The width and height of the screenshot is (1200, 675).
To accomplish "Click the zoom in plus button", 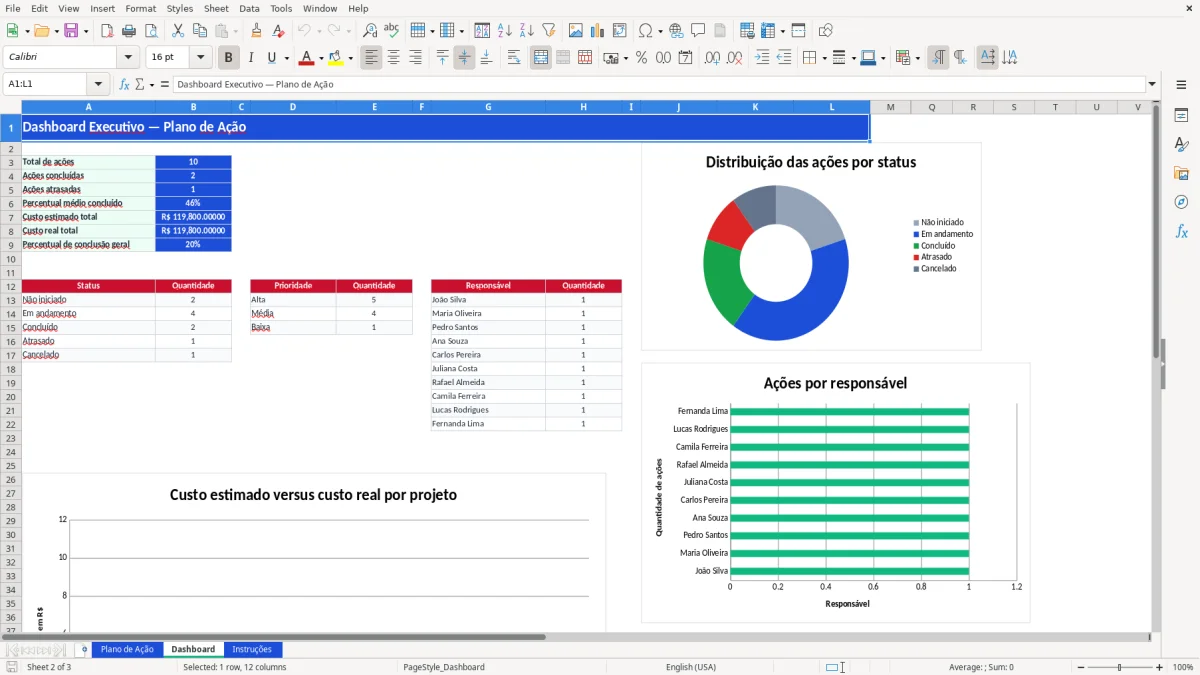I will pyautogui.click(x=1159, y=667).
